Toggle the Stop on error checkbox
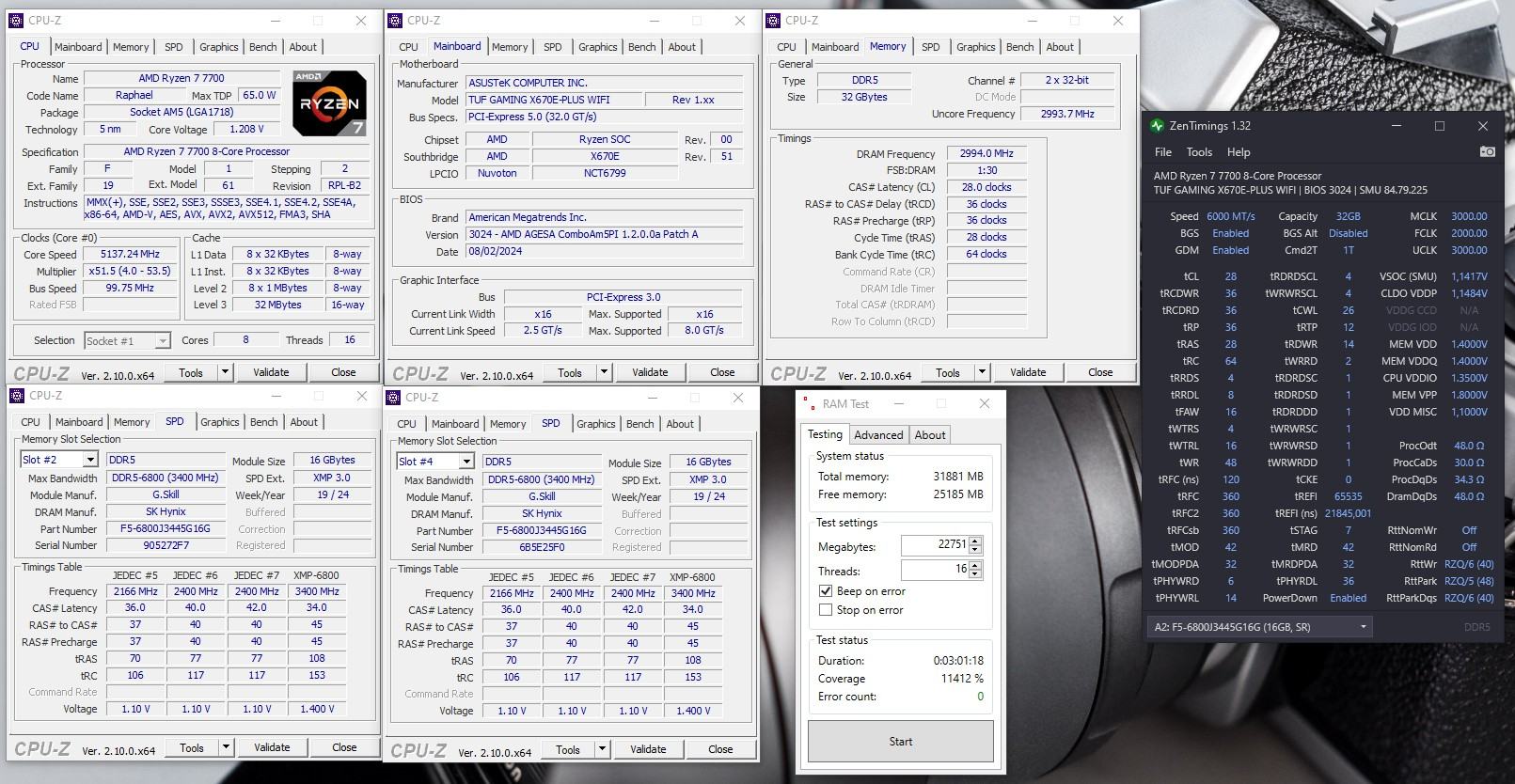The height and width of the screenshot is (784, 1515). click(x=826, y=610)
